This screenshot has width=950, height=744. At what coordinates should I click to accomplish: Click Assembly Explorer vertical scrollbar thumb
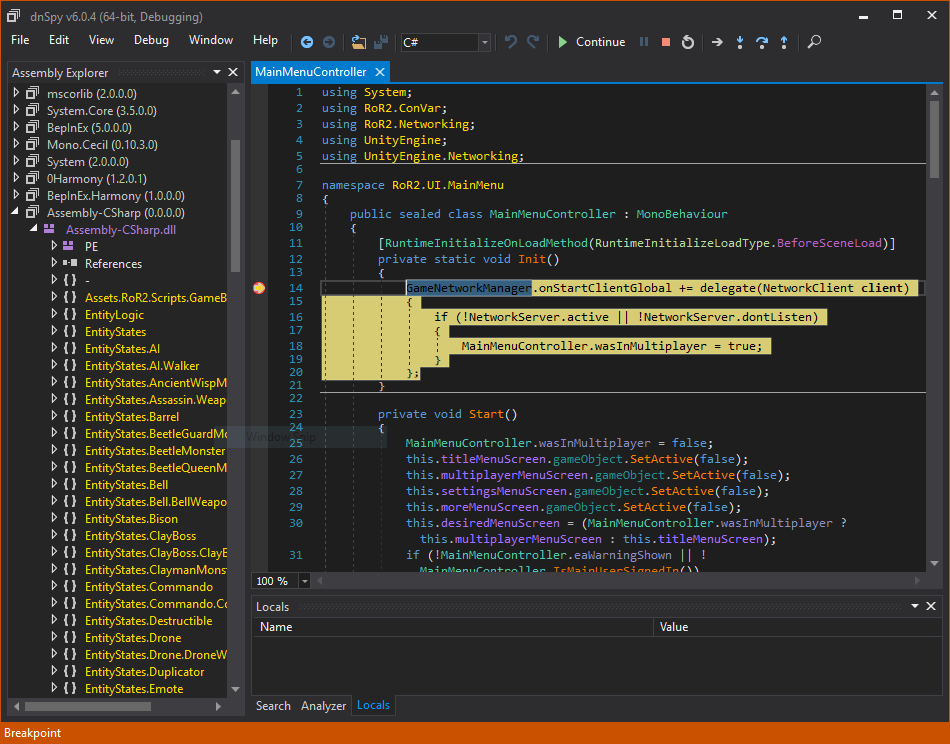coord(236,206)
